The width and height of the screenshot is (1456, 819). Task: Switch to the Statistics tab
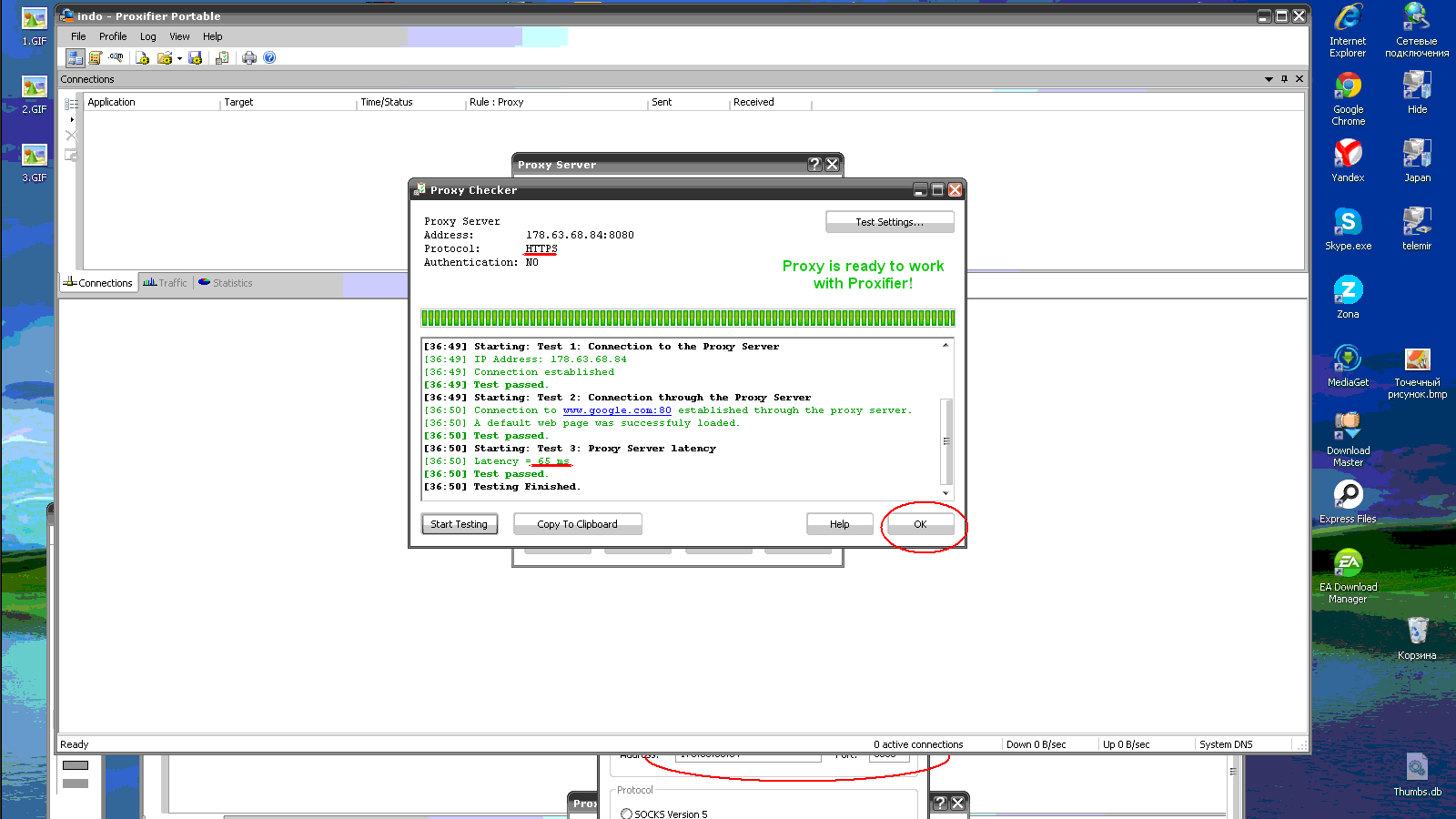(226, 283)
